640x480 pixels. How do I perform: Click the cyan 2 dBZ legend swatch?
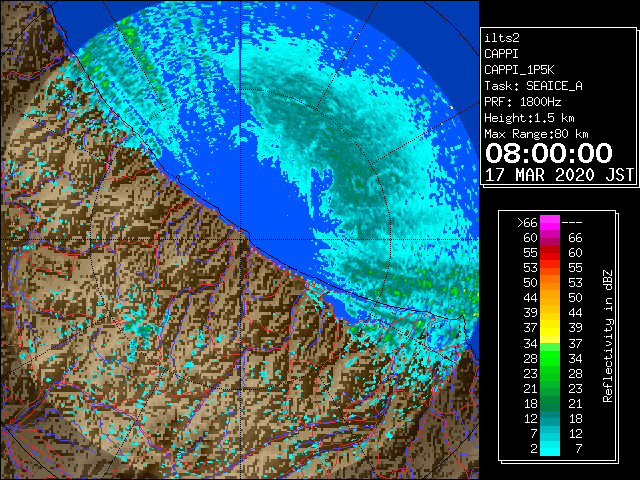(x=550, y=448)
